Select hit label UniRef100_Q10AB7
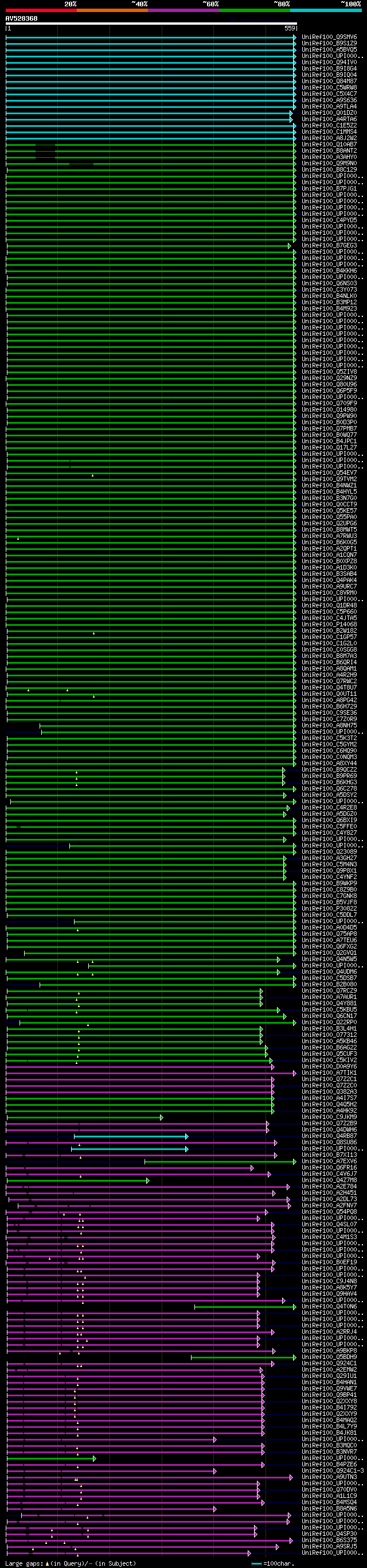 329,144
